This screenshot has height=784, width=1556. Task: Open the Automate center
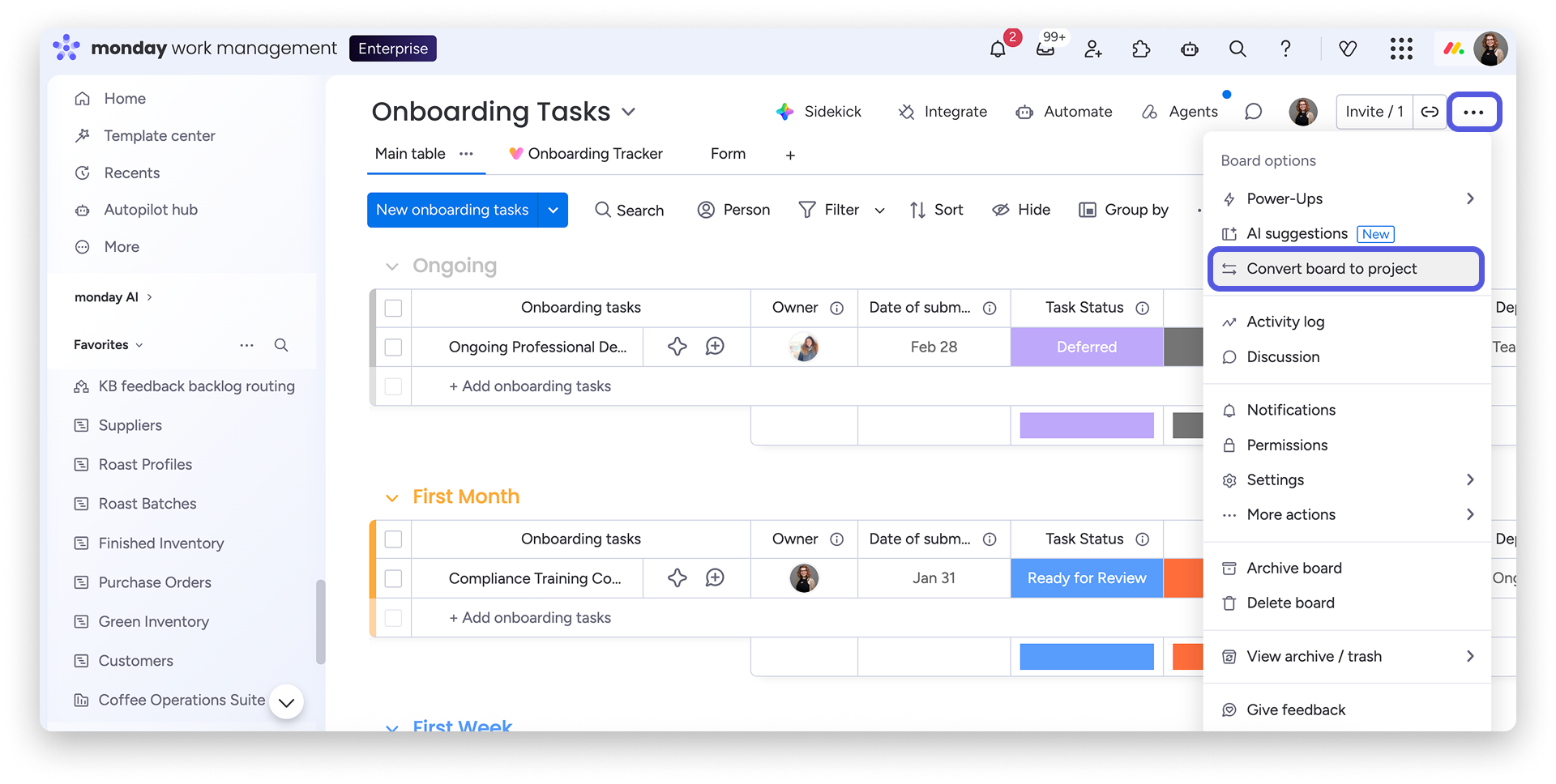1064,112
